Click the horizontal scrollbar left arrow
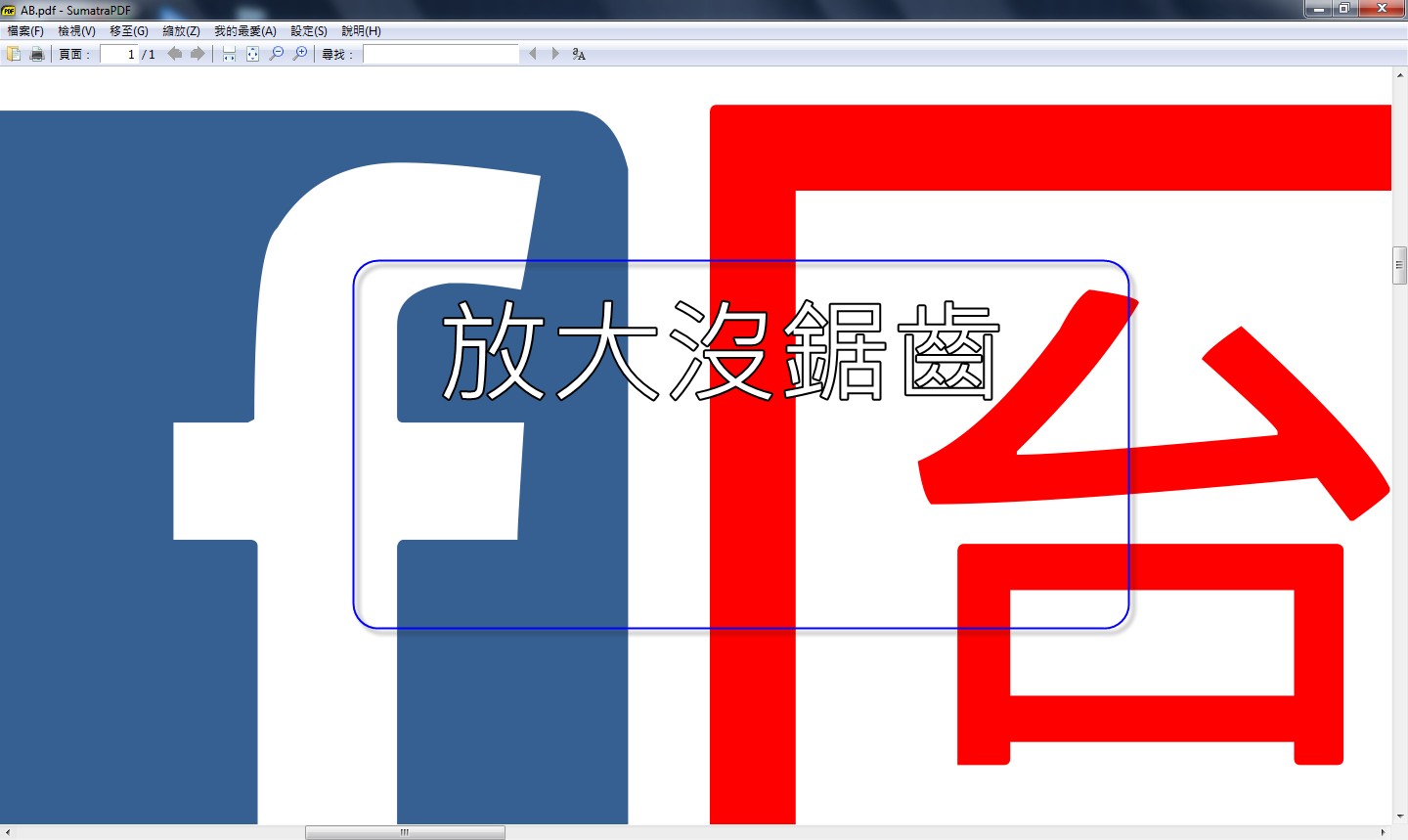Screen dimensions: 1408x840 tap(8, 832)
